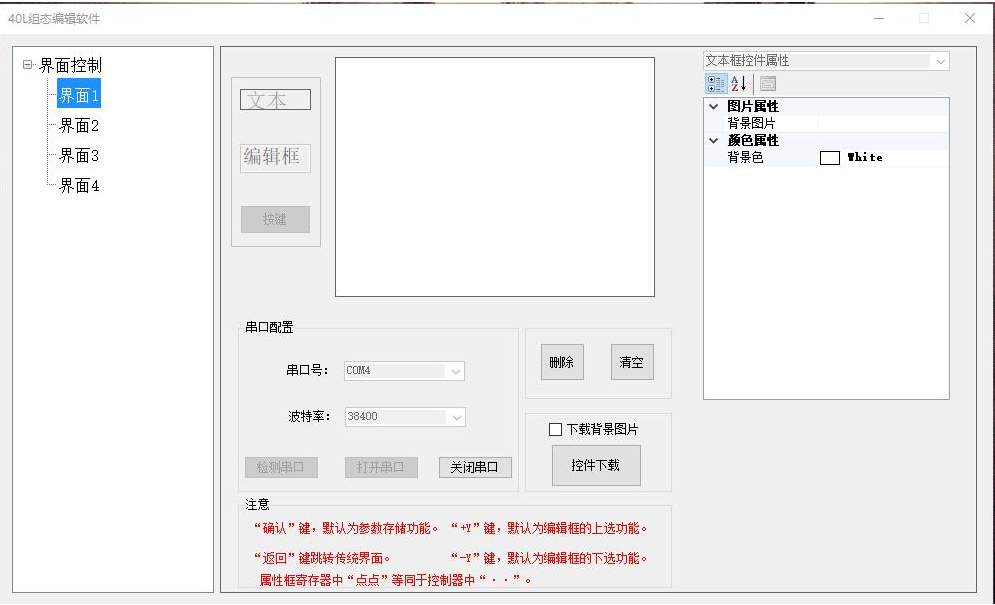Collapse the 图片属性 category
This screenshot has width=995, height=605.
[x=713, y=106]
